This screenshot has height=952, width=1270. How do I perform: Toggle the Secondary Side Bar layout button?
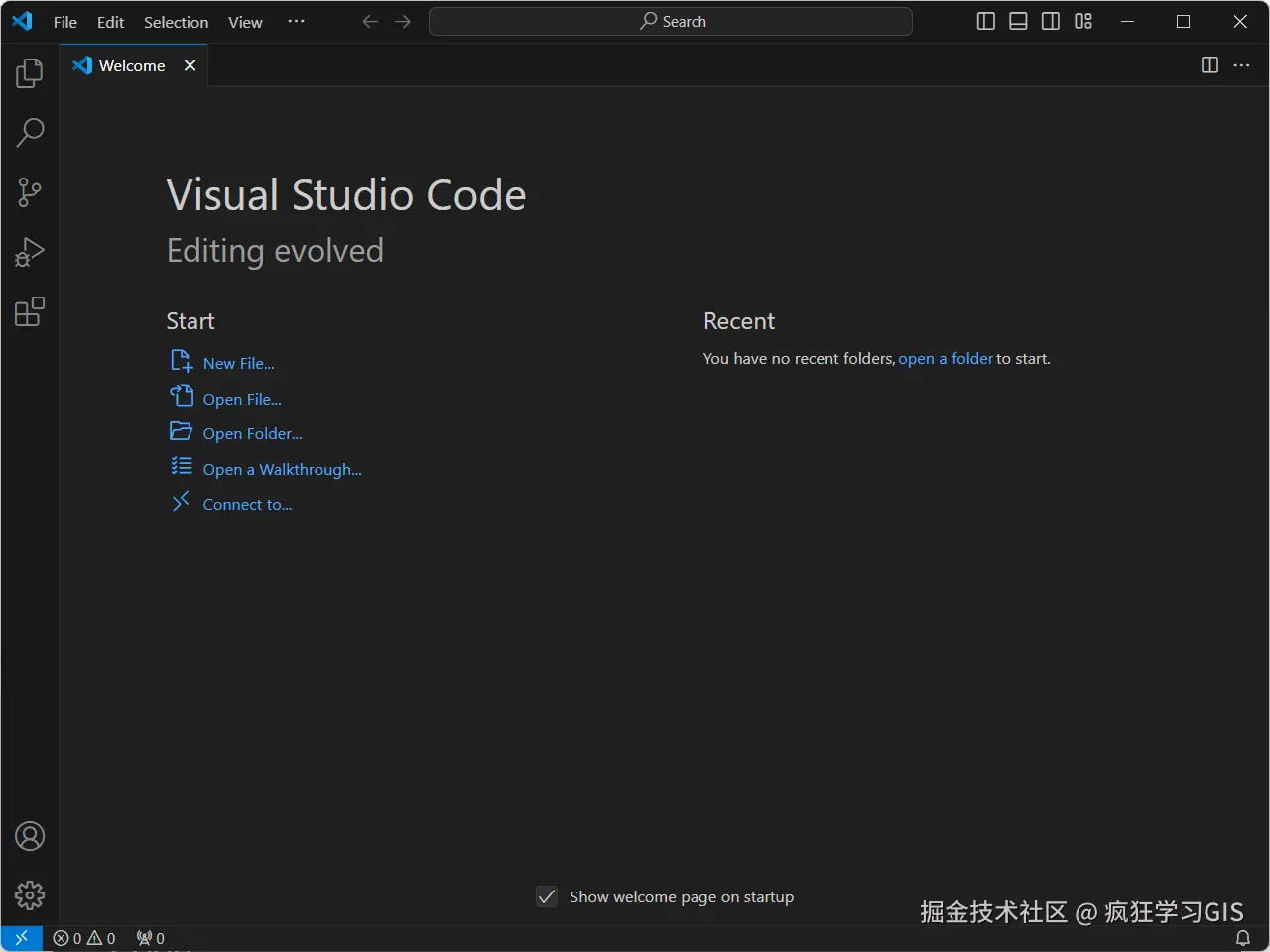pos(1051,22)
